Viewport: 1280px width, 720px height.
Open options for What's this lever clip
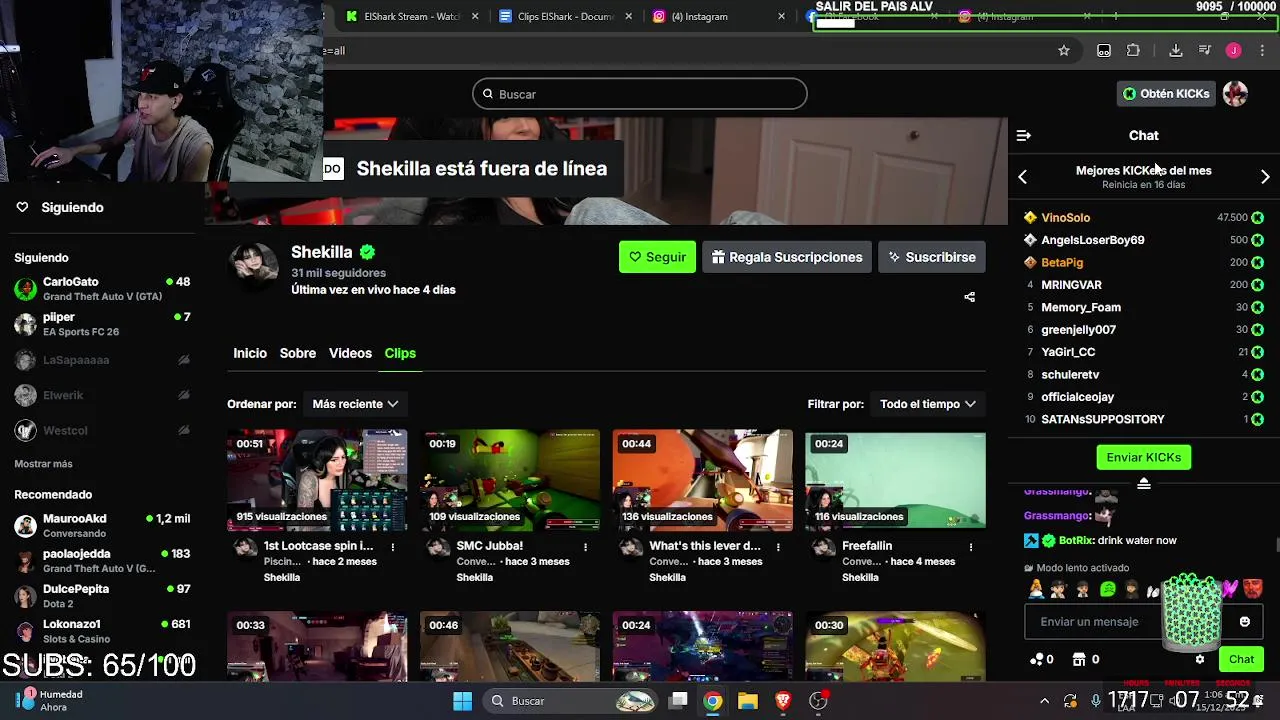tap(779, 547)
